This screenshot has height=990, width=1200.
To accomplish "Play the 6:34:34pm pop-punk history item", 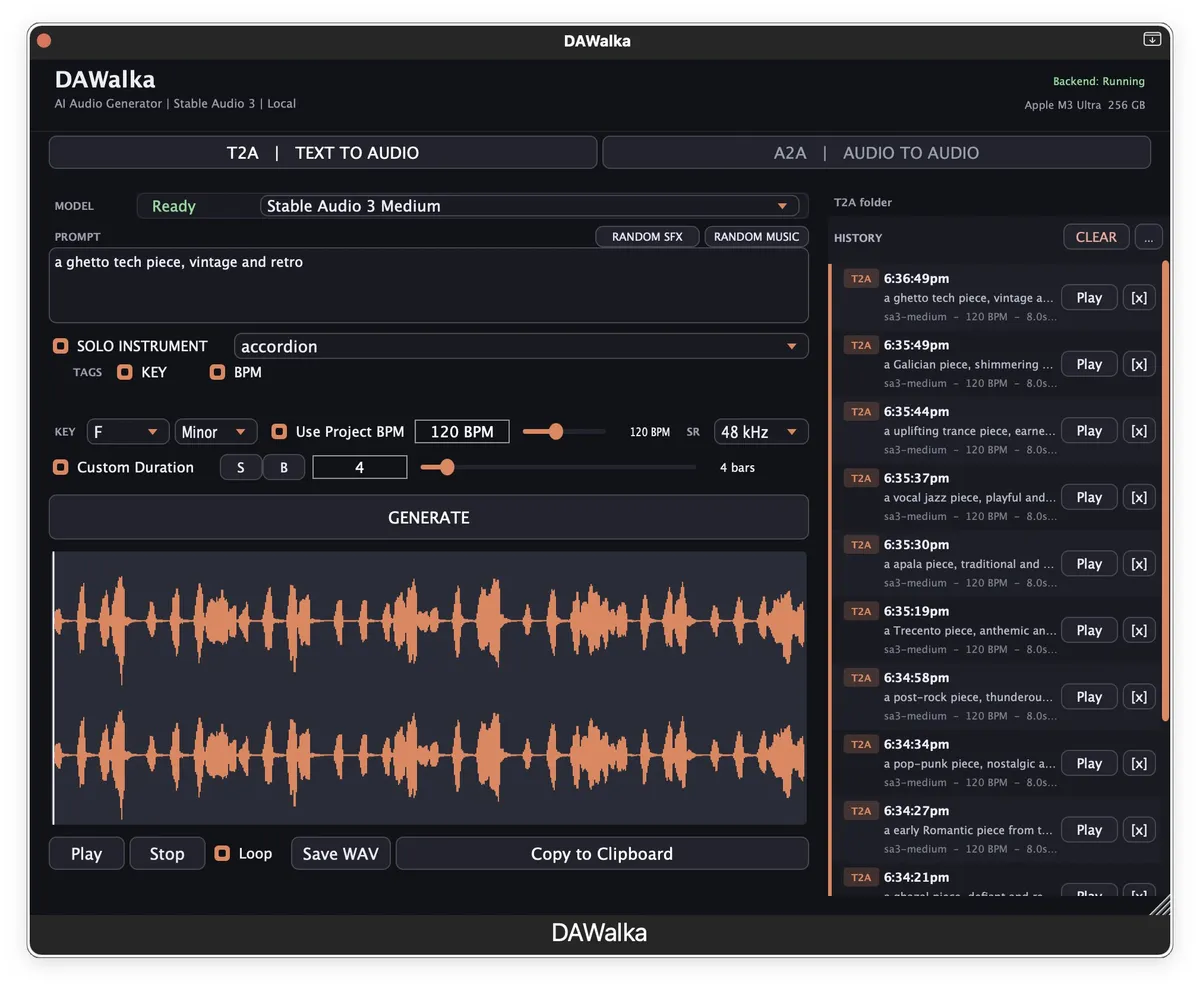I will (x=1089, y=763).
